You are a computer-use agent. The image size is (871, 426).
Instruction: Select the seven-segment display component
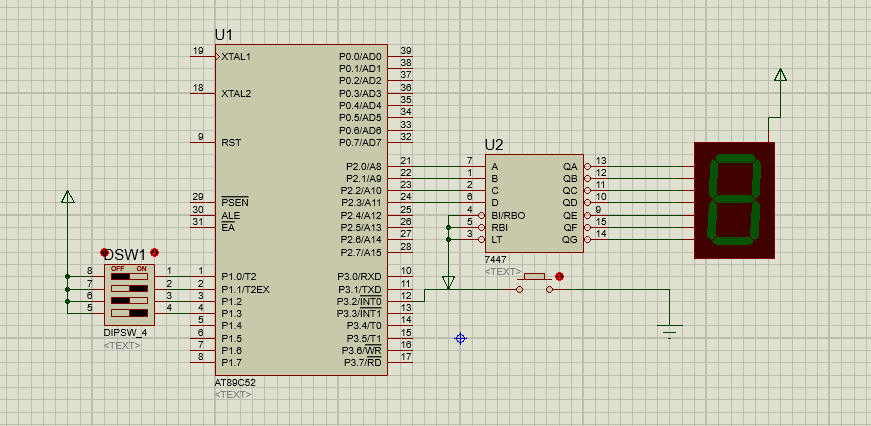[734, 200]
